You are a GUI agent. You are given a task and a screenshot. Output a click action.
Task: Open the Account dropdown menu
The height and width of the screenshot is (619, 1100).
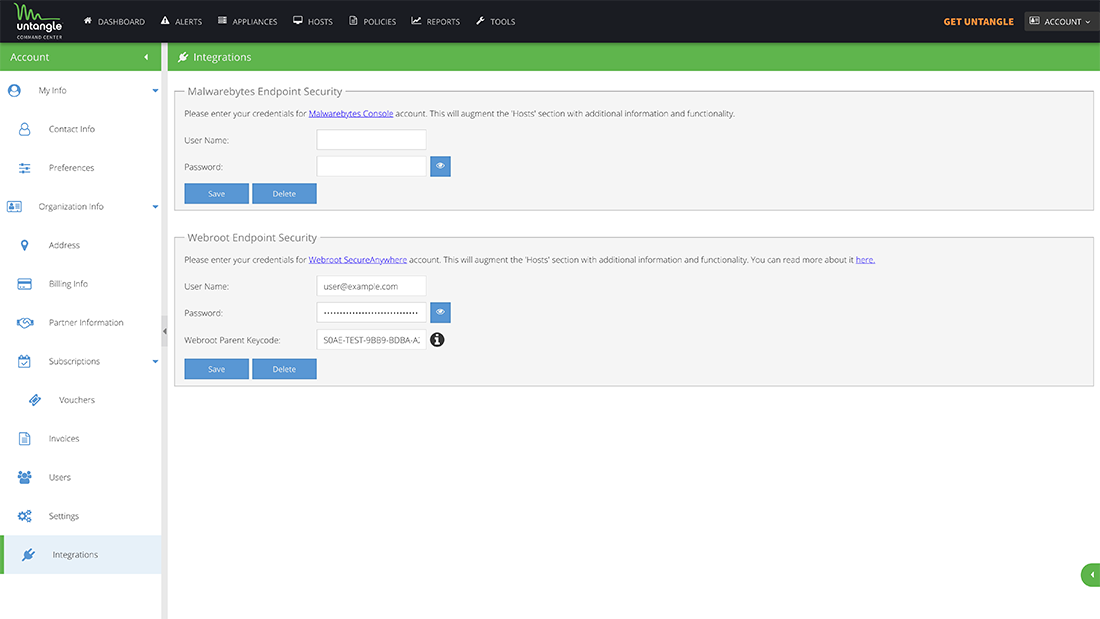[x=1060, y=21]
